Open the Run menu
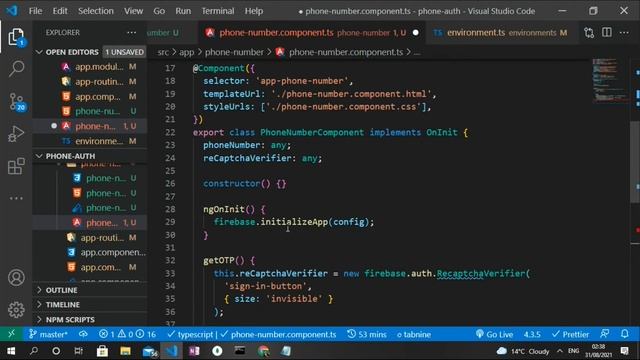The width and height of the screenshot is (640, 360). point(183,11)
